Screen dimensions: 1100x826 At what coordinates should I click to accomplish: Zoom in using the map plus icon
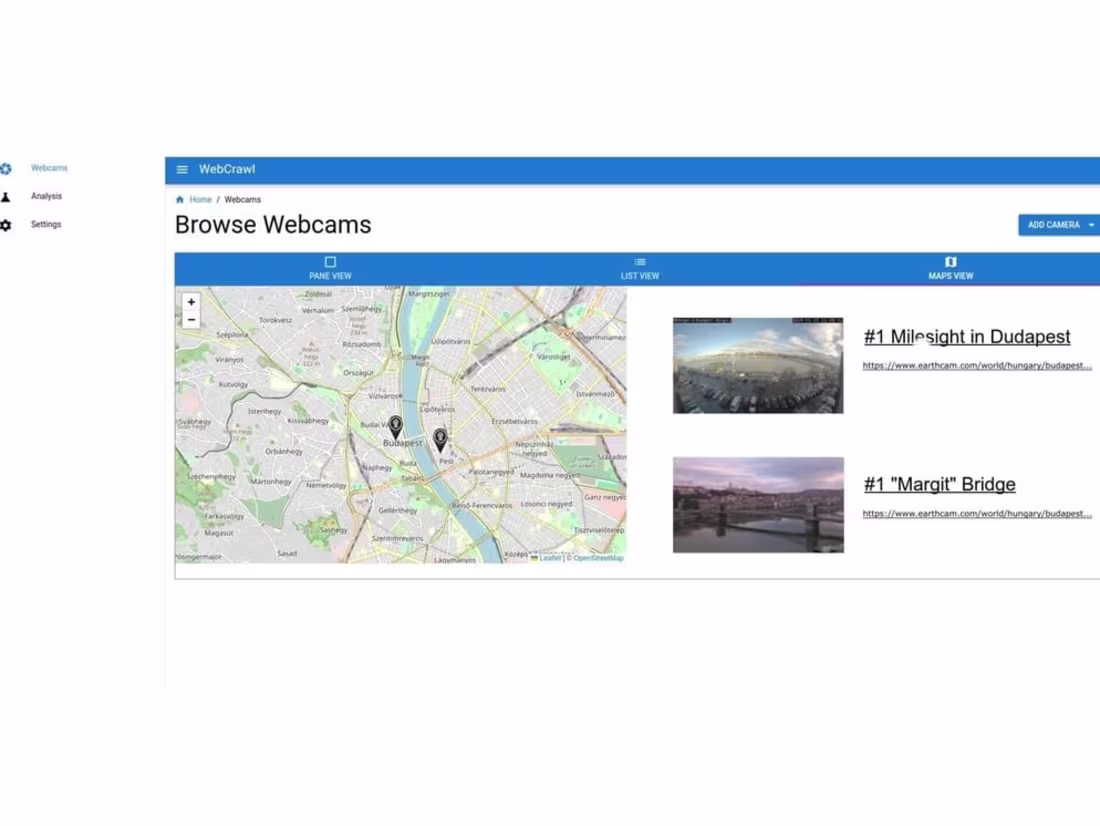click(x=191, y=301)
